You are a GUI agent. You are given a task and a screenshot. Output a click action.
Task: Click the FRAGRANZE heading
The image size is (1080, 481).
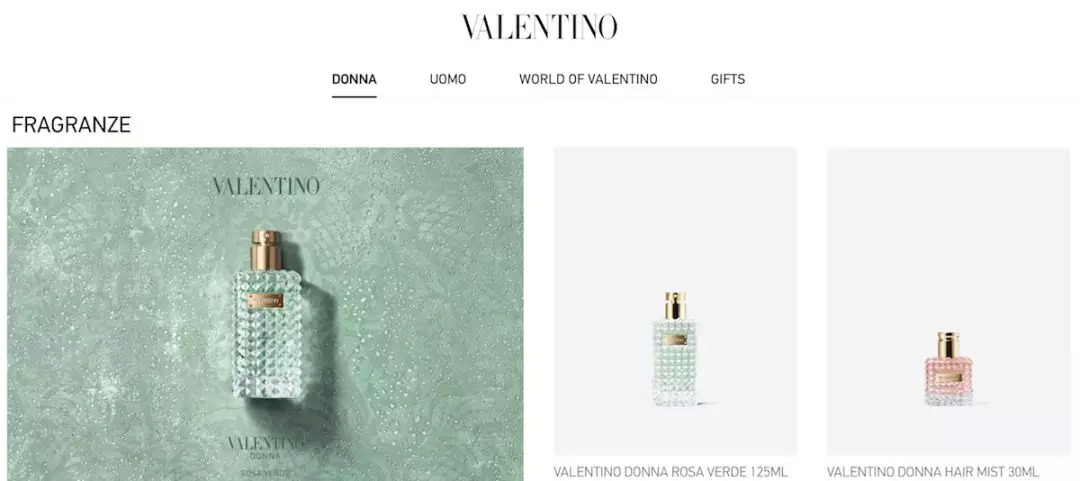pyautogui.click(x=71, y=125)
